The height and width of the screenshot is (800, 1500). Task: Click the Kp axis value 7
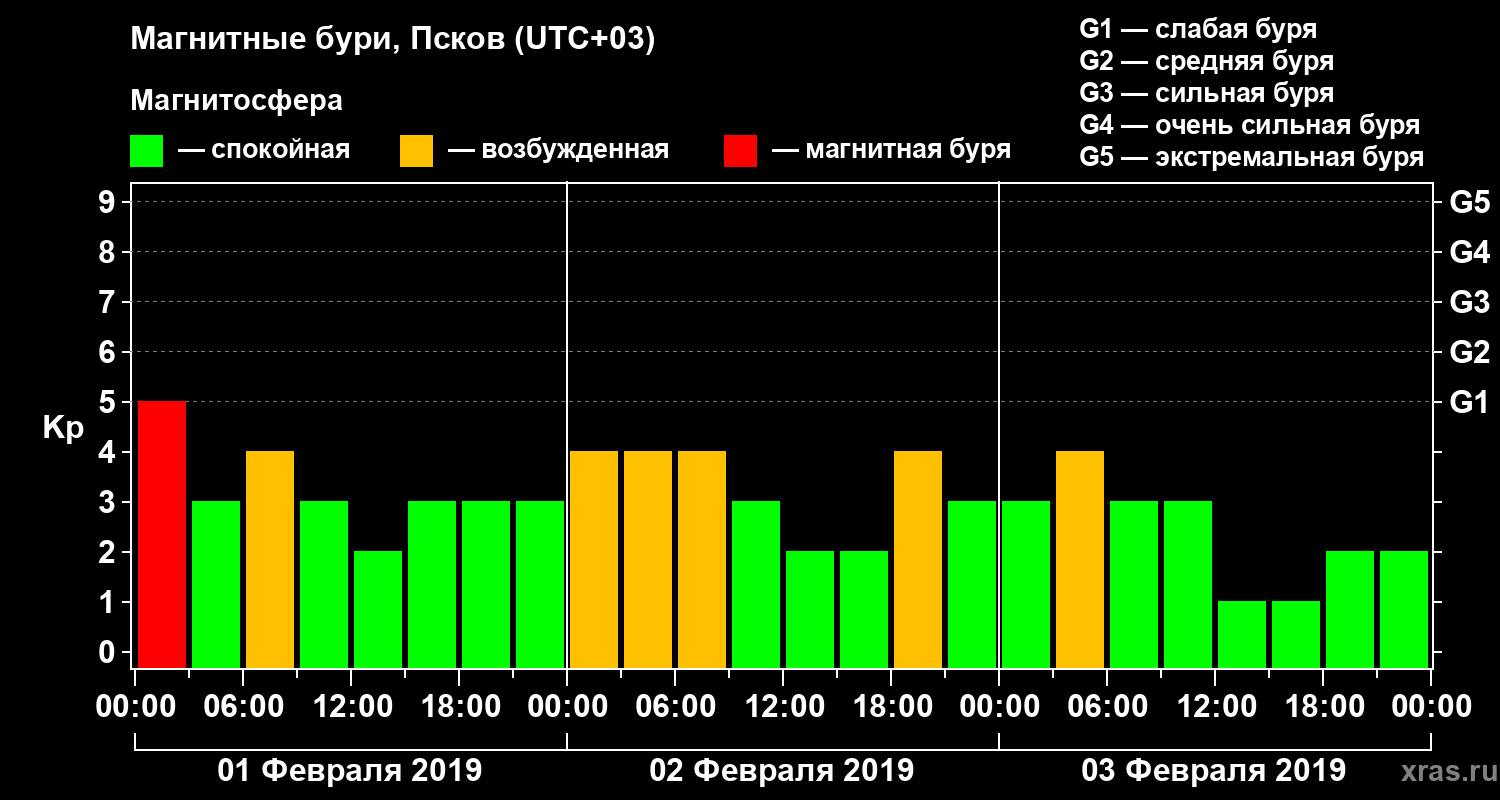click(109, 303)
